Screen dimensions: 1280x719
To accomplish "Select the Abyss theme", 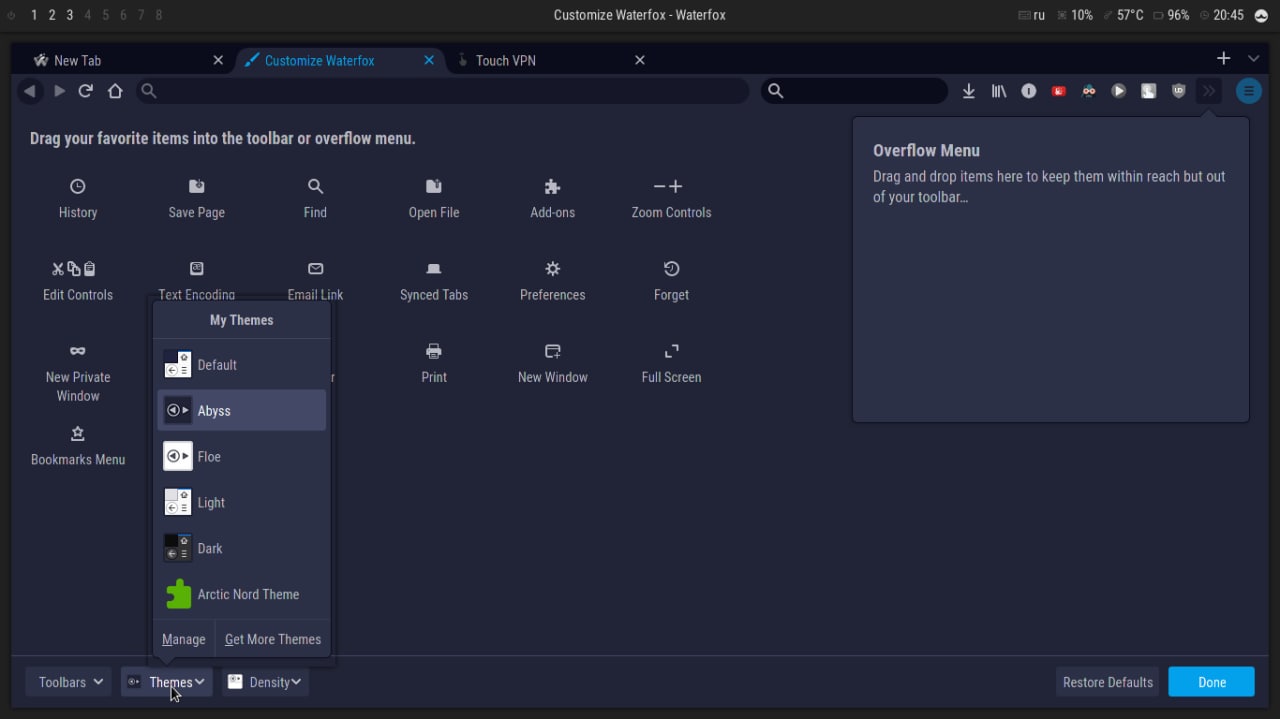I will [x=241, y=411].
